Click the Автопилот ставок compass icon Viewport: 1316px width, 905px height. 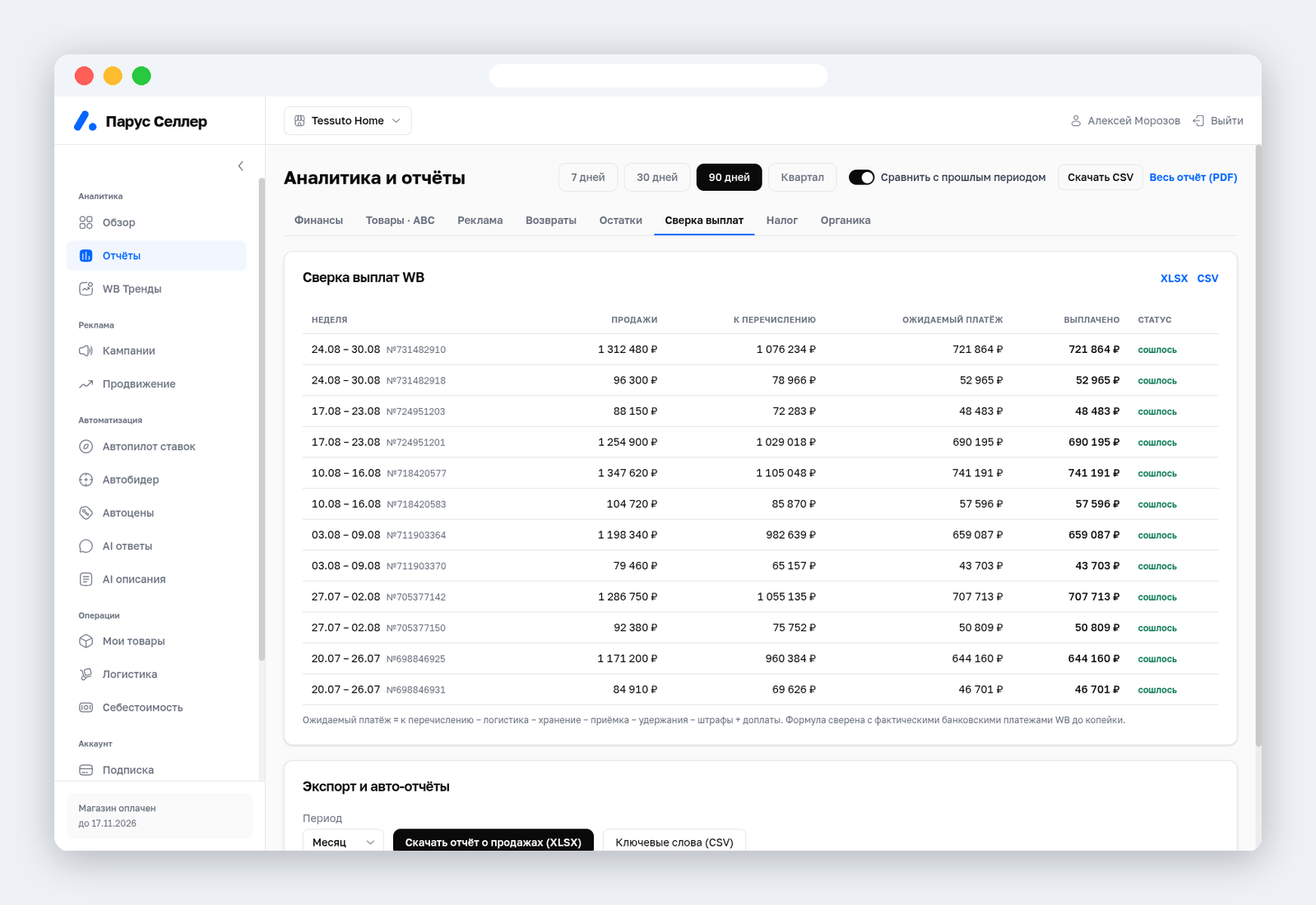86,447
